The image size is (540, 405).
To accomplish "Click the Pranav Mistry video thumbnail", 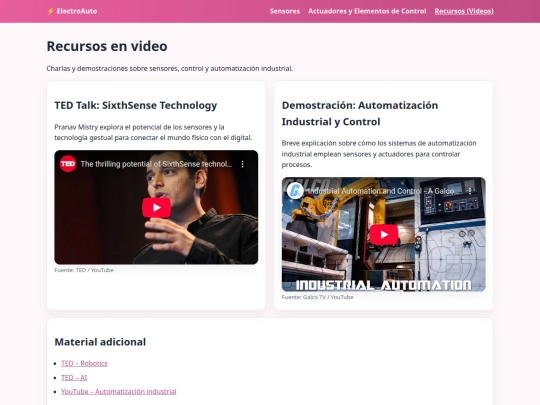I will [x=156, y=207].
